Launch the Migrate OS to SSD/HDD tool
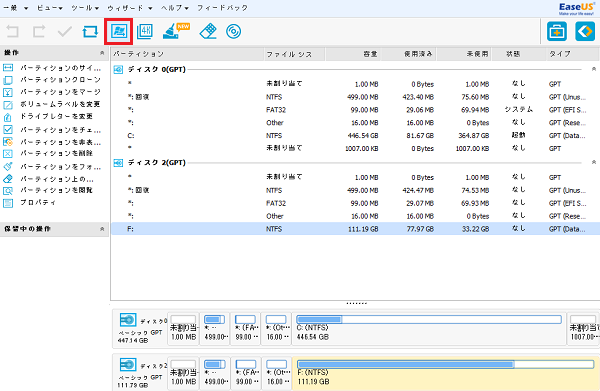The width and height of the screenshot is (600, 391). point(119,31)
